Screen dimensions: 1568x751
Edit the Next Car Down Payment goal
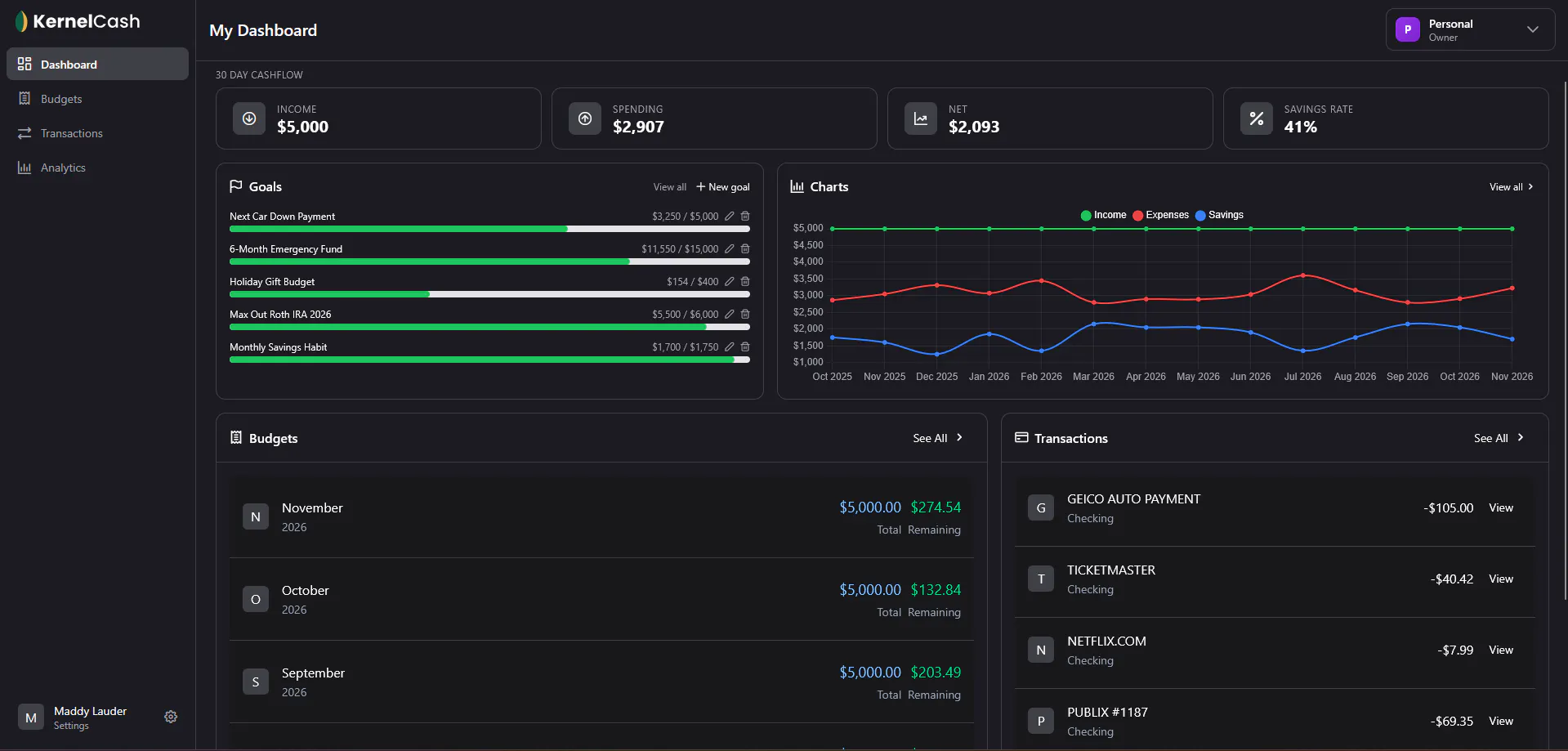[730, 217]
